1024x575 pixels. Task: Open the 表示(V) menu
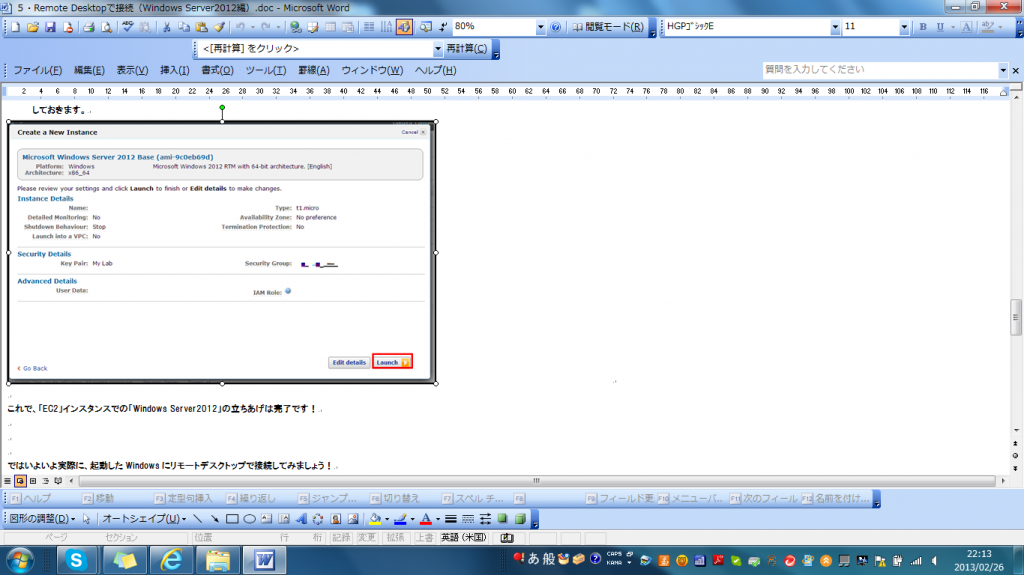pos(132,71)
